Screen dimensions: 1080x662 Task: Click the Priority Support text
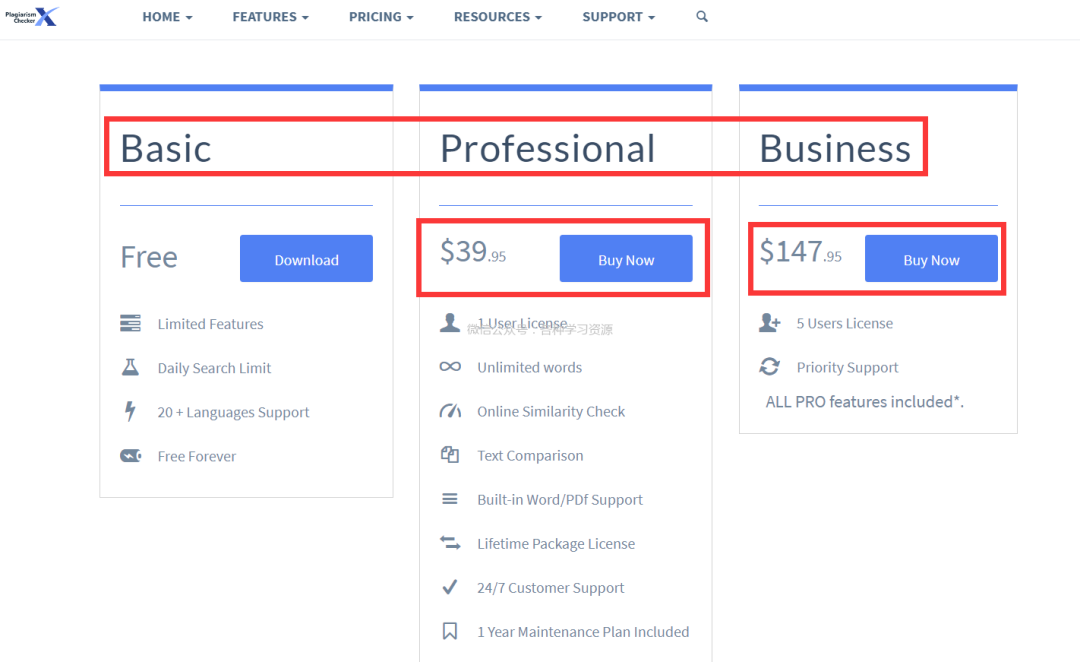pyautogui.click(x=847, y=367)
